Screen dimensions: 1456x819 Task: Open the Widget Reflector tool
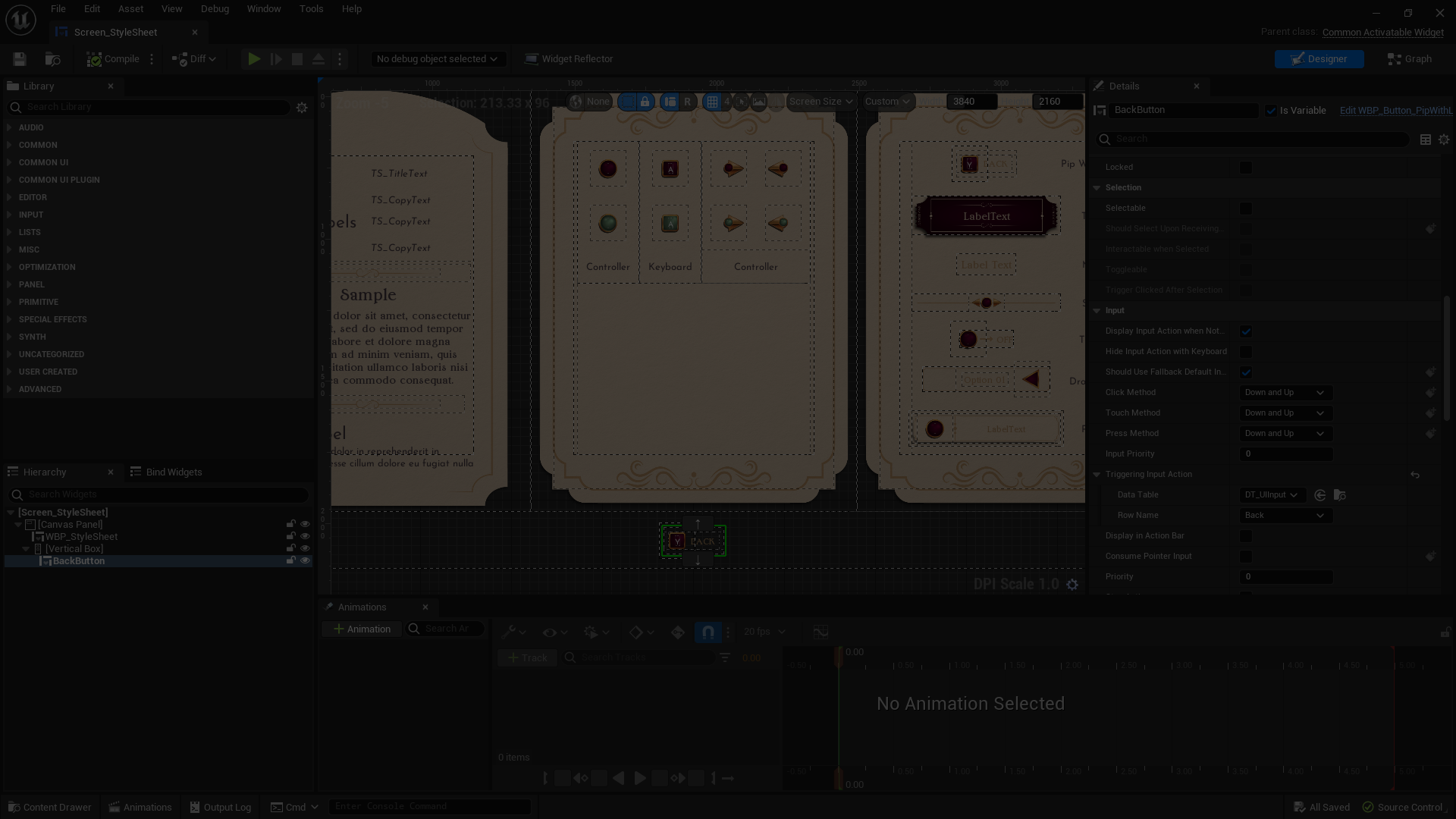[569, 59]
